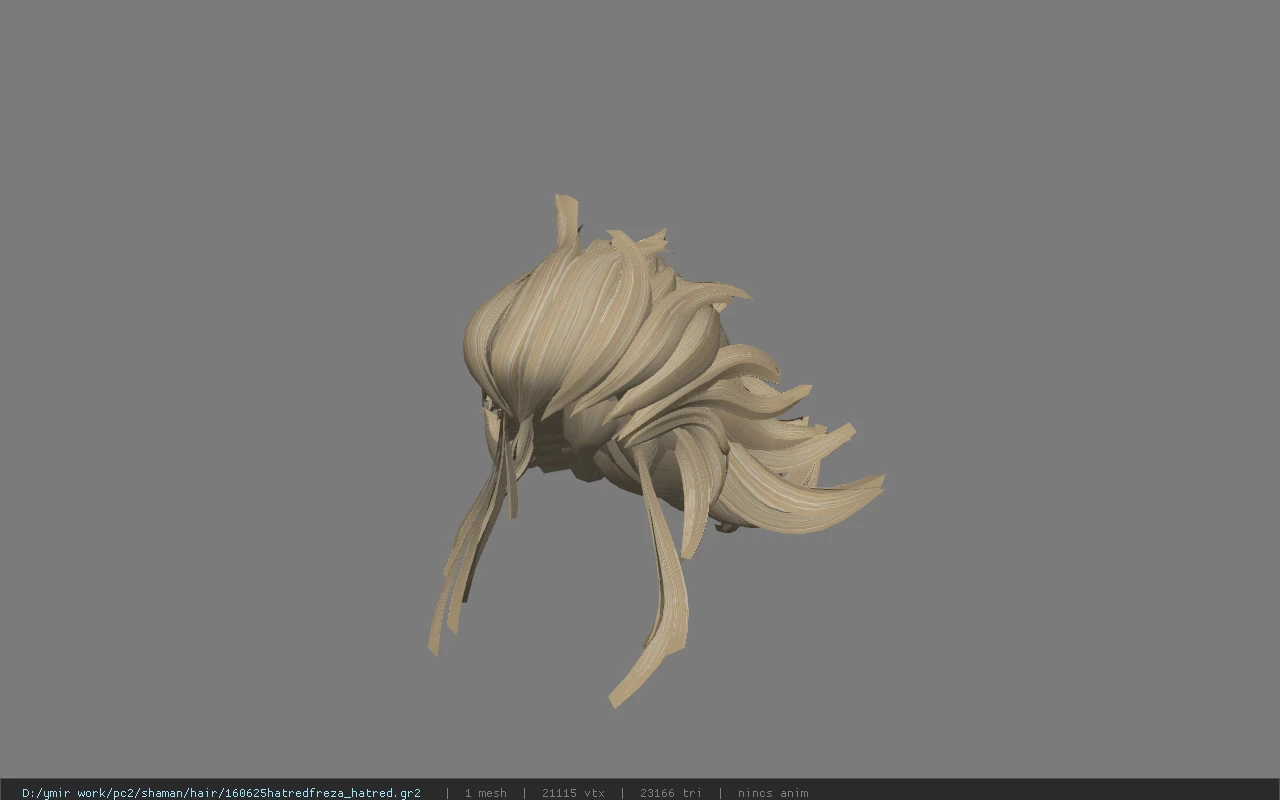Click the 3D hair model in viewport
This screenshot has height=800, width=1280.
(x=655, y=450)
